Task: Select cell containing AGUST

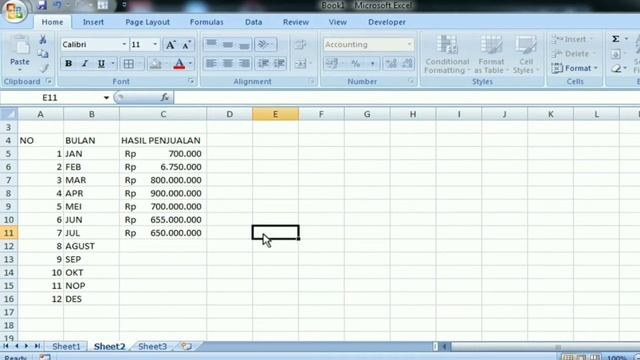Action: tap(91, 246)
